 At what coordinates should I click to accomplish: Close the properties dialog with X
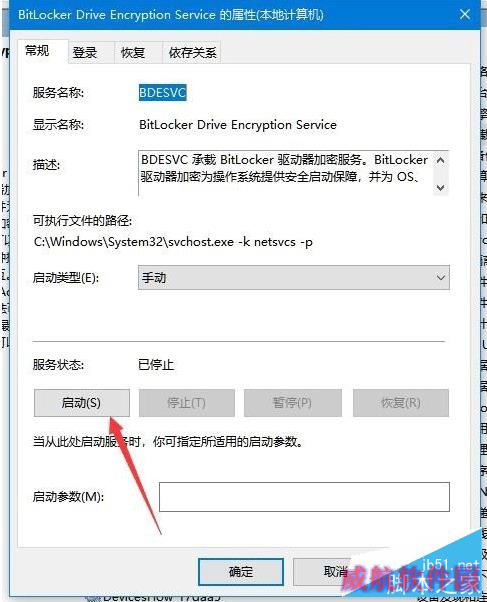point(465,15)
